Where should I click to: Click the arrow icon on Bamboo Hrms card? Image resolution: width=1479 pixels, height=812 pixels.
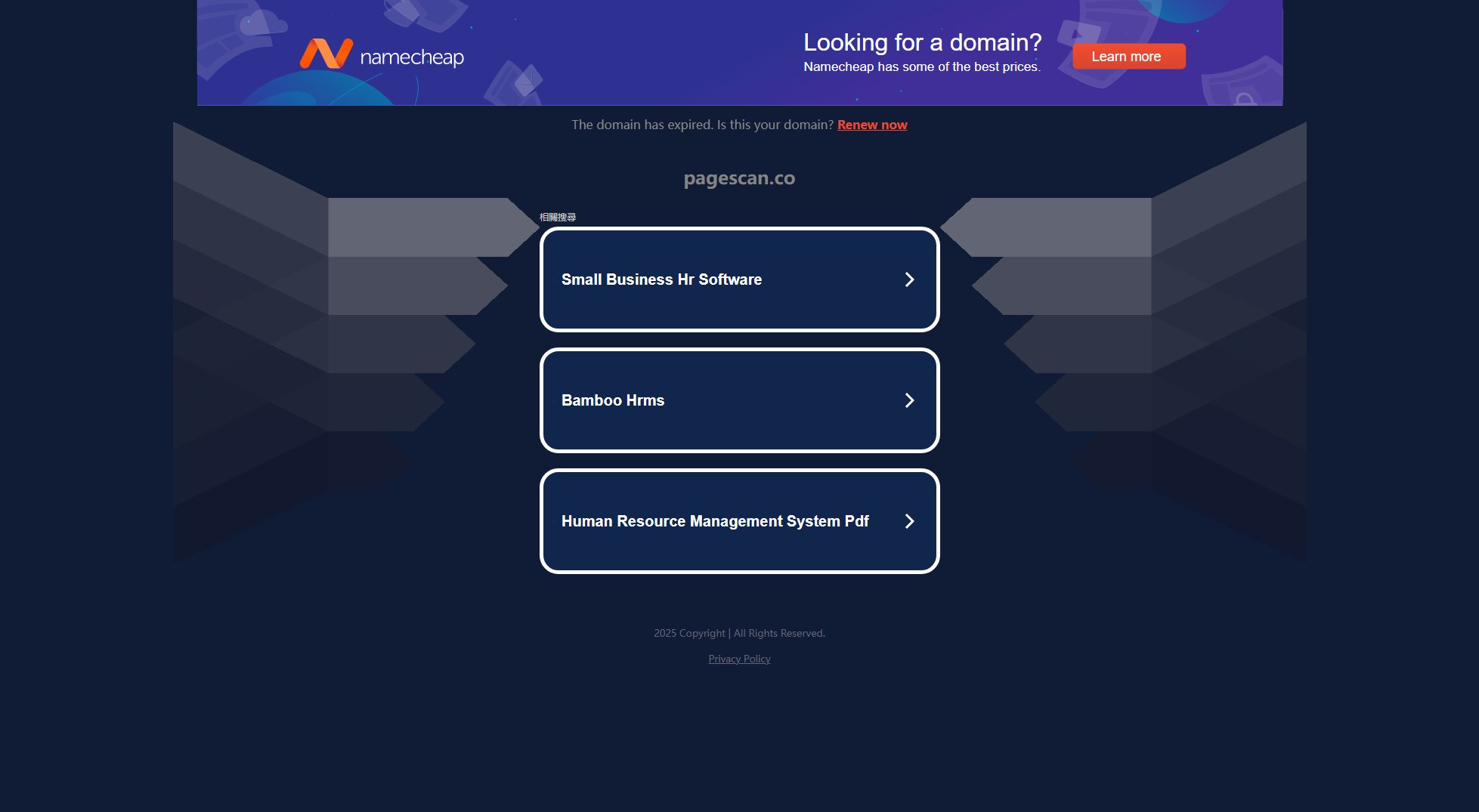909,400
